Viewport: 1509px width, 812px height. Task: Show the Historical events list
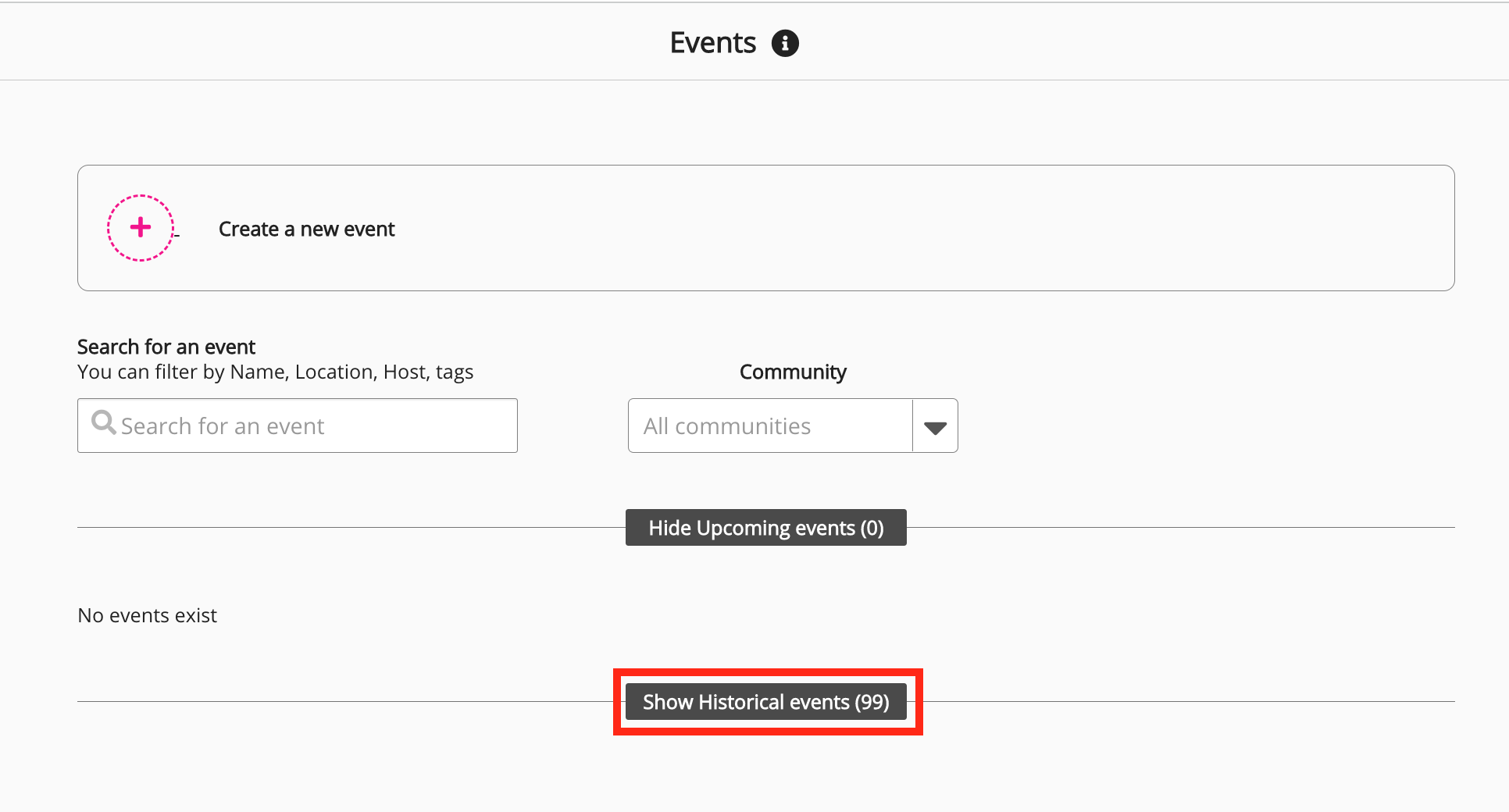[765, 702]
